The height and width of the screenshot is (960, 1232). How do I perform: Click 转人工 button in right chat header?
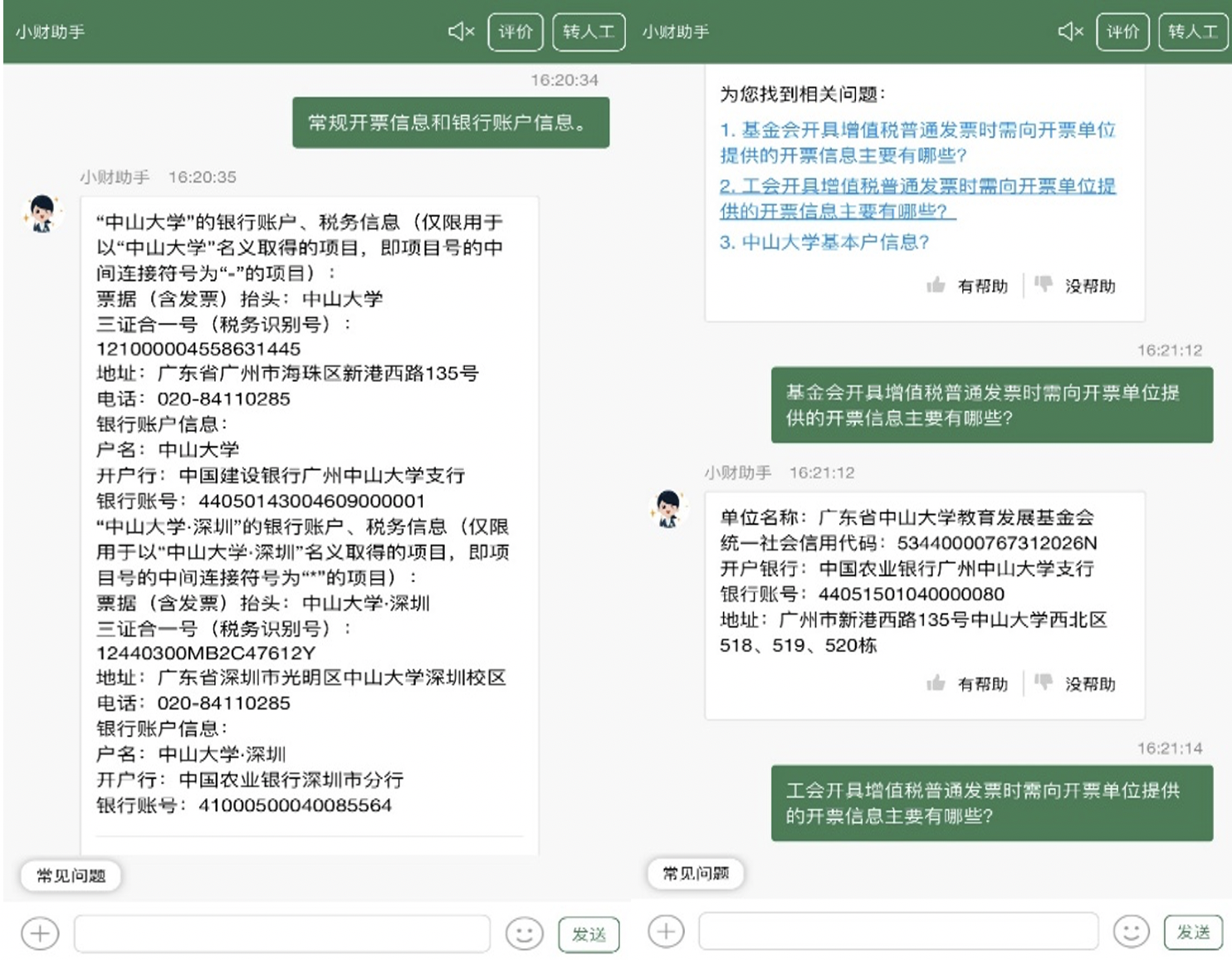(1192, 32)
